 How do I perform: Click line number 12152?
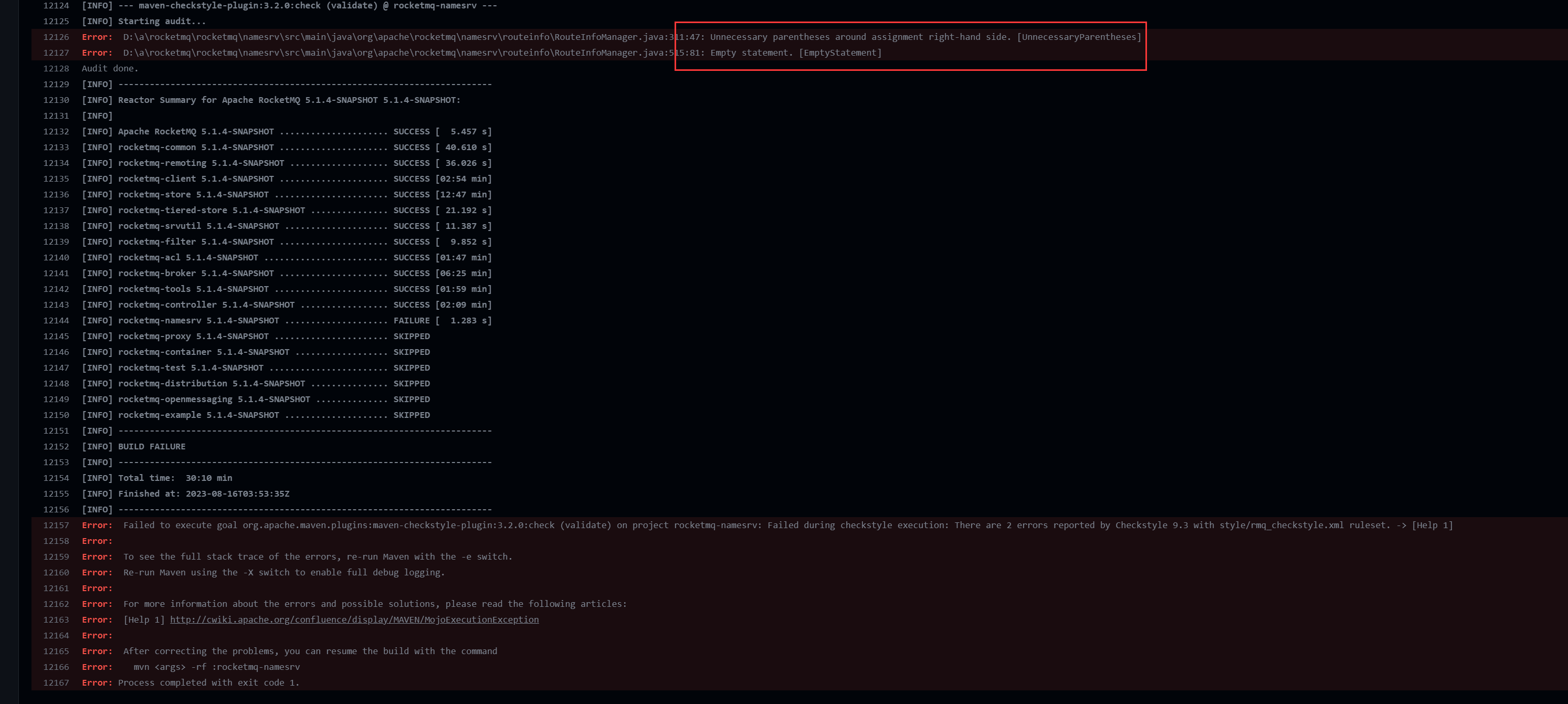click(x=56, y=446)
